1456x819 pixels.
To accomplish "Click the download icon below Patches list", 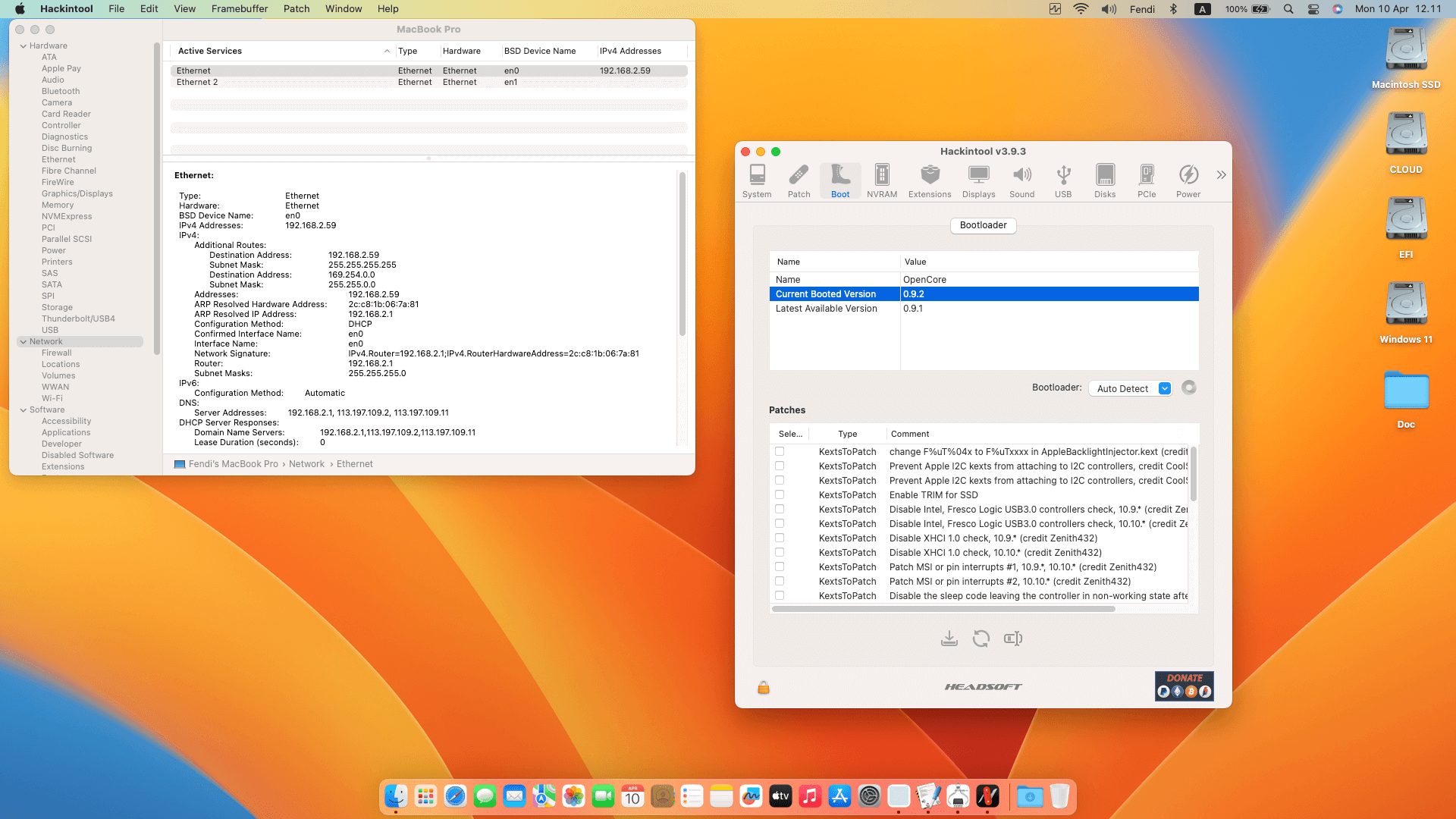I will click(949, 639).
